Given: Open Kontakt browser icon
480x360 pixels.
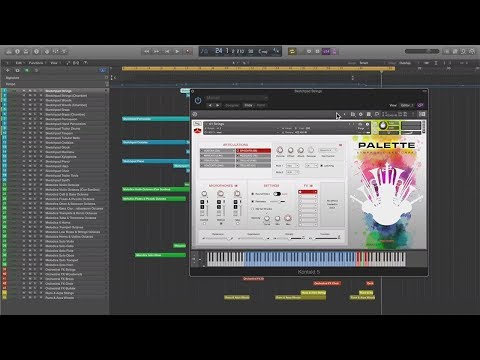Looking at the screenshot, I should tap(353, 114).
